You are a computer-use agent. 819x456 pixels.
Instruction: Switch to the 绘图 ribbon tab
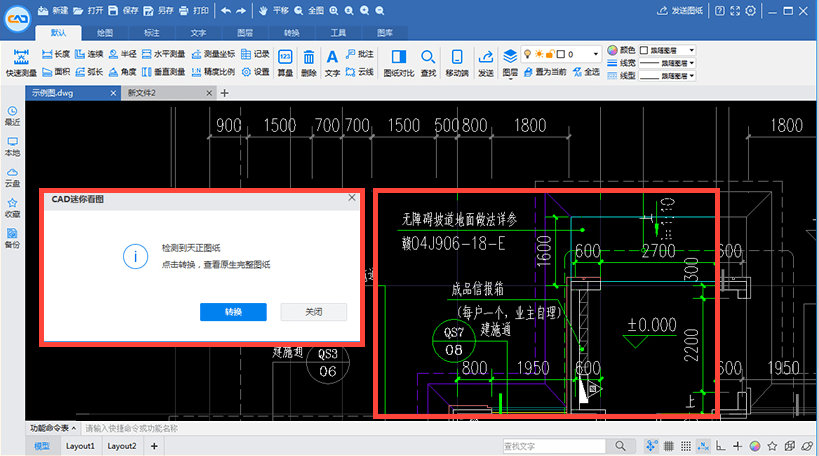point(105,33)
